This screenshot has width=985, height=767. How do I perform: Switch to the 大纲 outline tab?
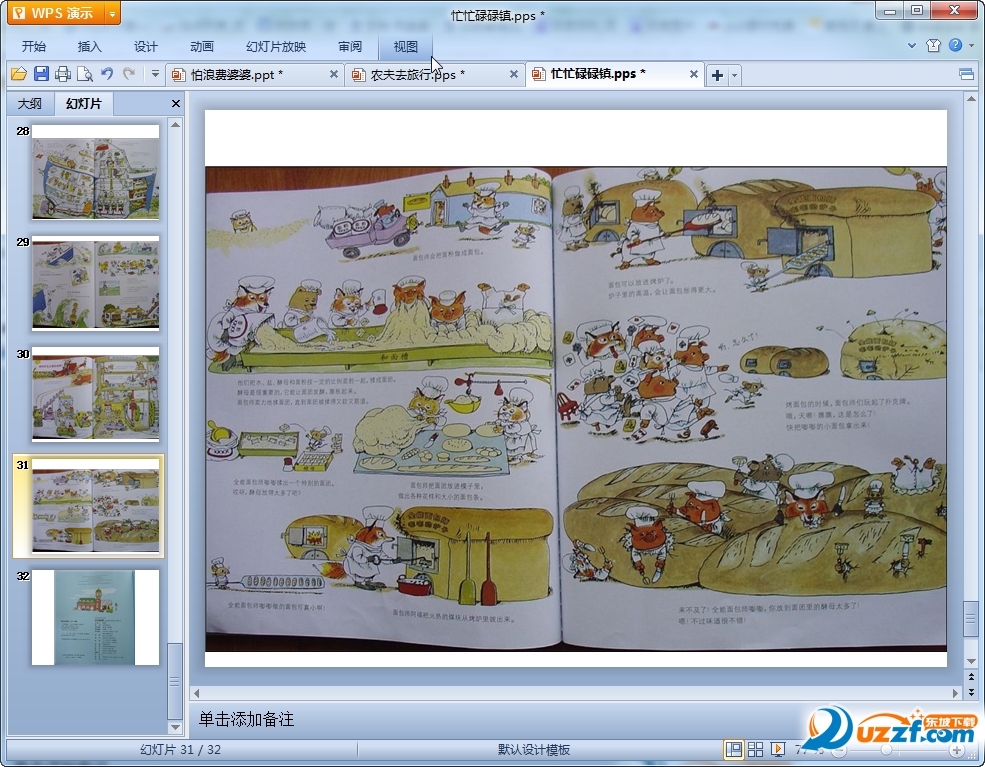click(x=30, y=104)
